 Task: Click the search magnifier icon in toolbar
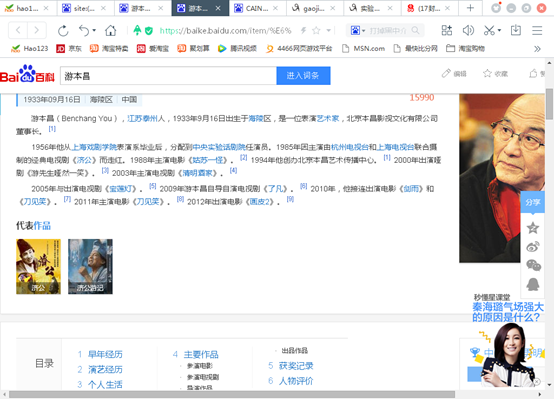click(x=416, y=31)
